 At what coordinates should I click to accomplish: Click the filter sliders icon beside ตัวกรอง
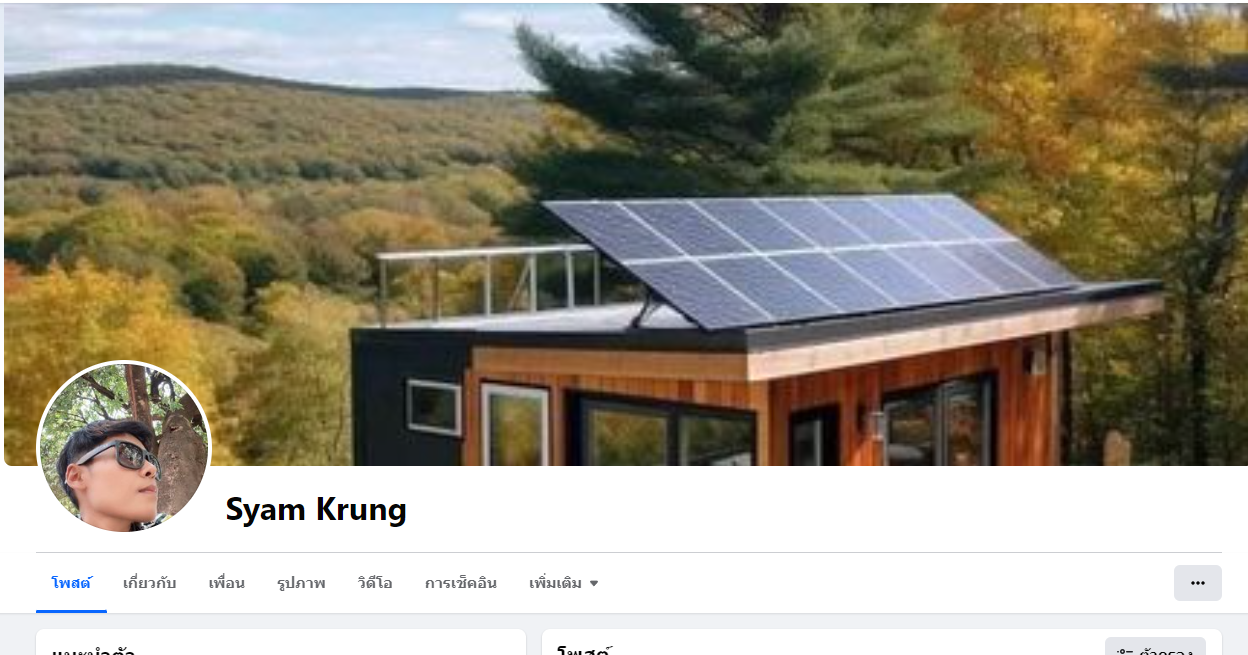pyautogui.click(x=1125, y=652)
